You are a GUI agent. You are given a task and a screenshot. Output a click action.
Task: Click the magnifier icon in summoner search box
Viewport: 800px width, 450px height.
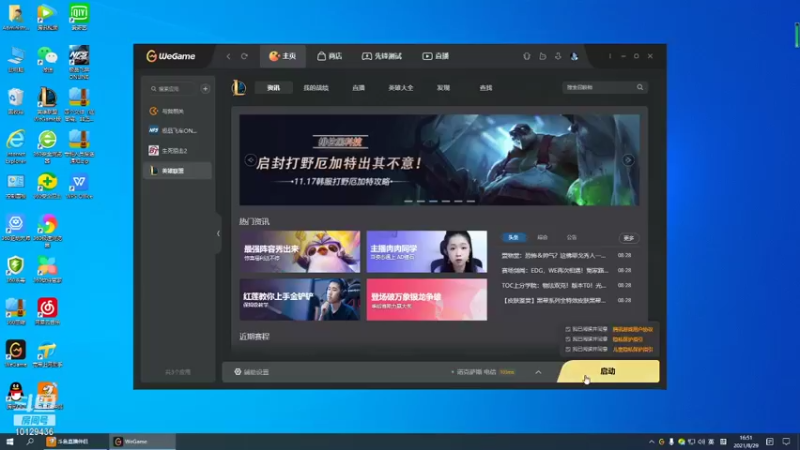point(640,87)
